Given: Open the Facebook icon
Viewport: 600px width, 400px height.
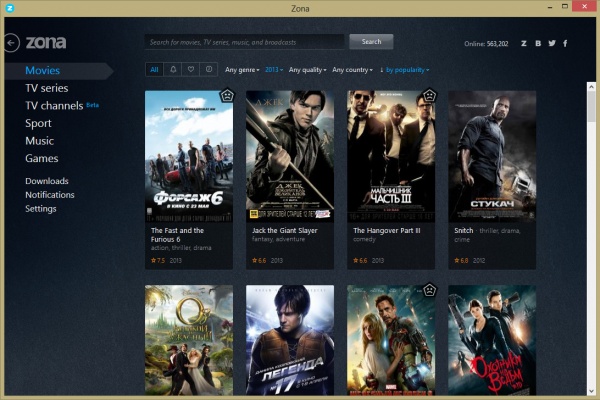Looking at the screenshot, I should pyautogui.click(x=565, y=44).
